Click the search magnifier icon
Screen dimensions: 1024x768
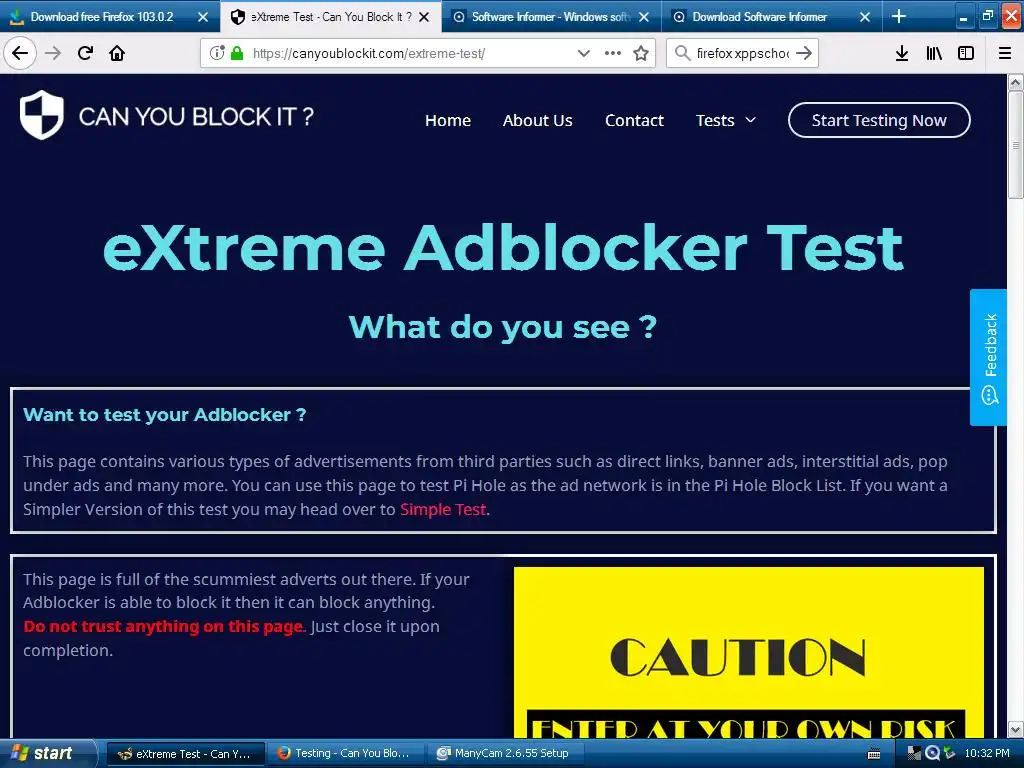coord(682,53)
